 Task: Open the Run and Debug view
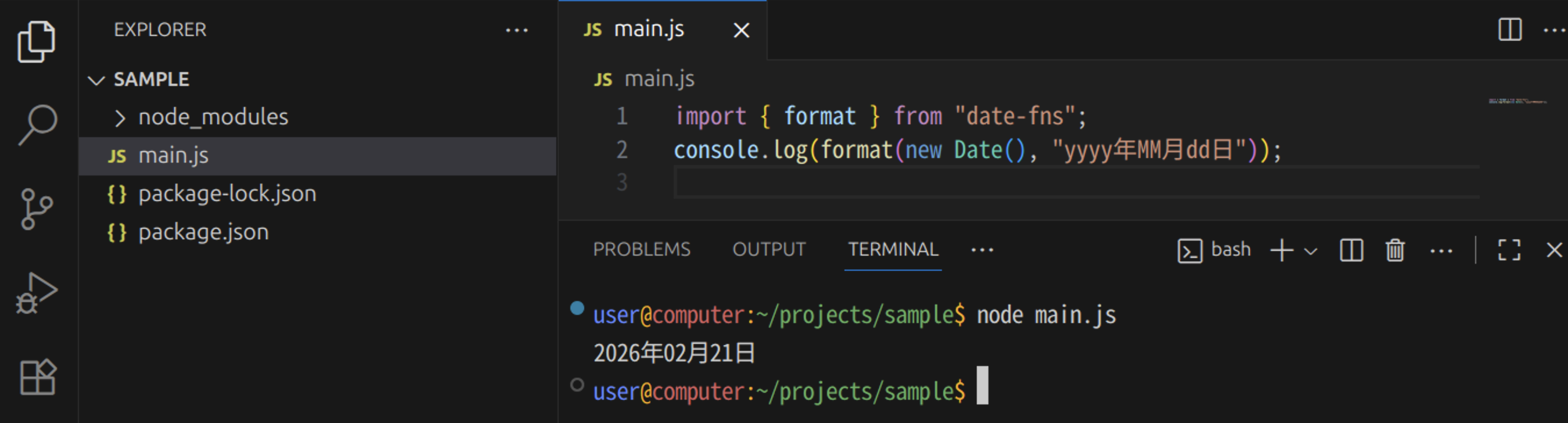[37, 293]
